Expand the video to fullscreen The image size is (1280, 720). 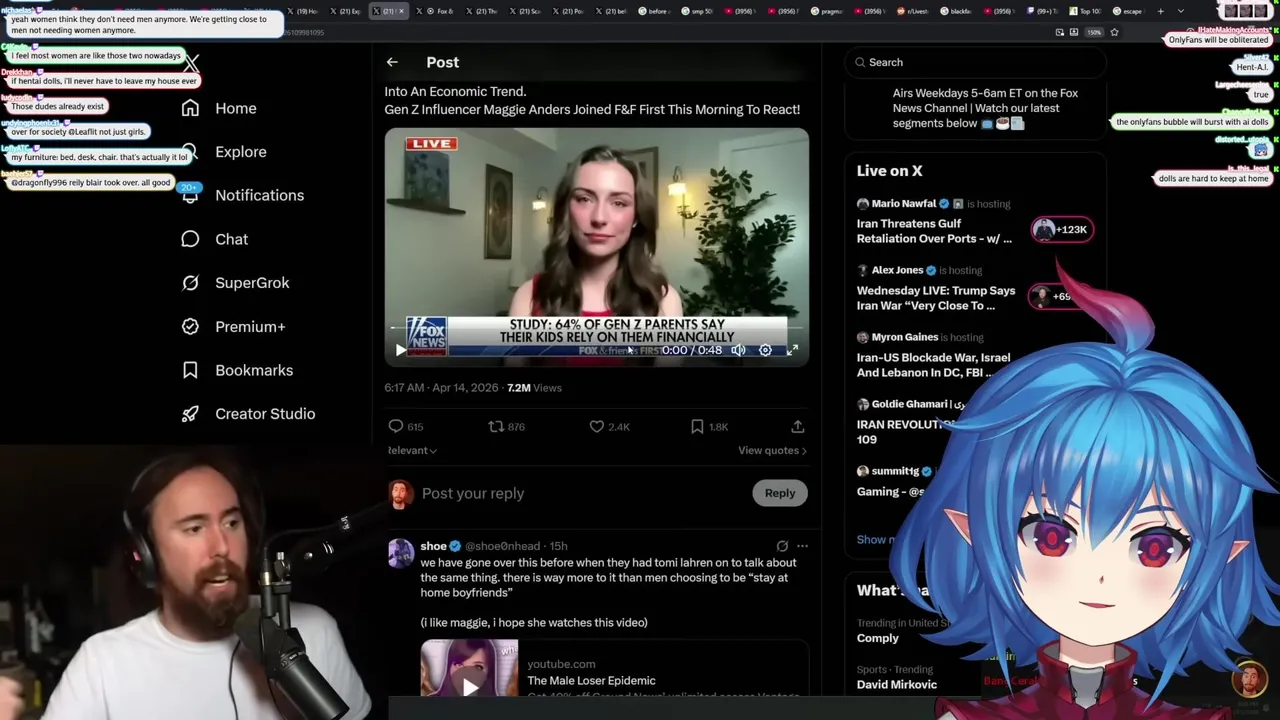tap(792, 350)
